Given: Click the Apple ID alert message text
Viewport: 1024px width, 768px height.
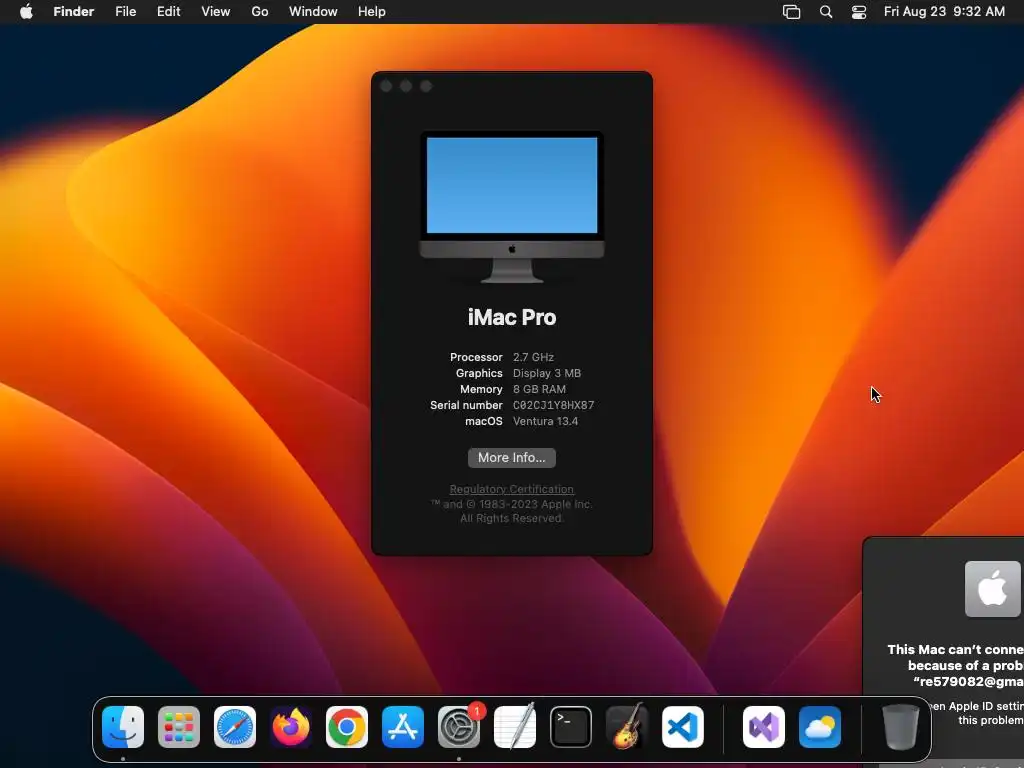Looking at the screenshot, I should pos(955,665).
